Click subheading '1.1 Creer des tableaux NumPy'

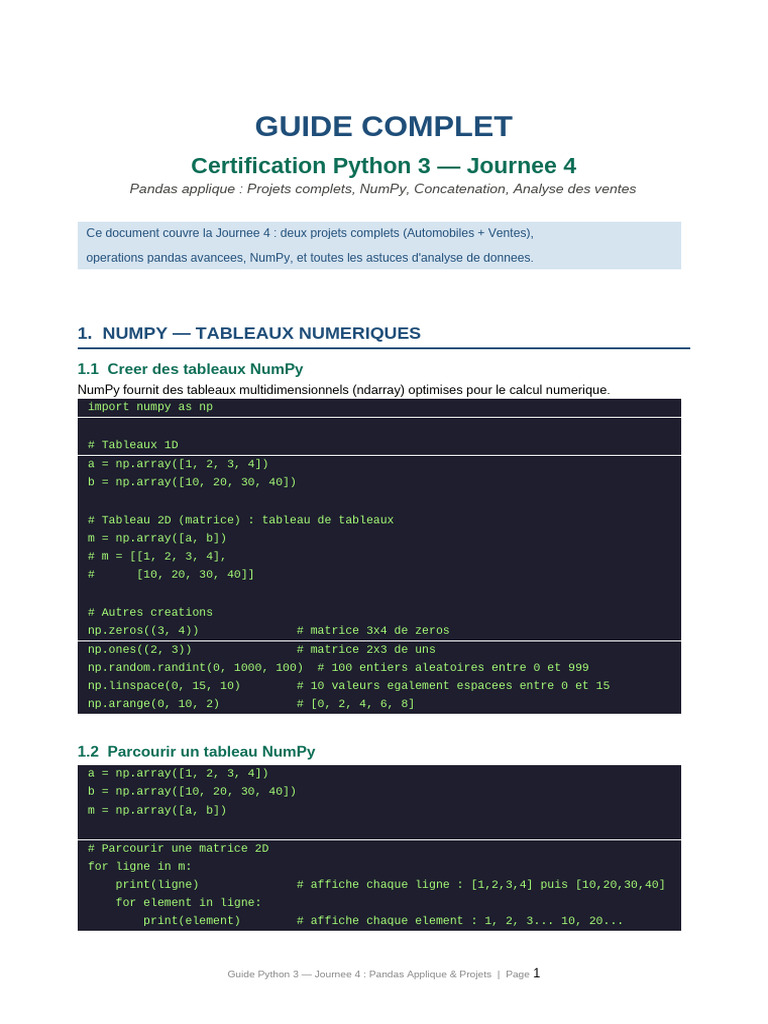190,369
